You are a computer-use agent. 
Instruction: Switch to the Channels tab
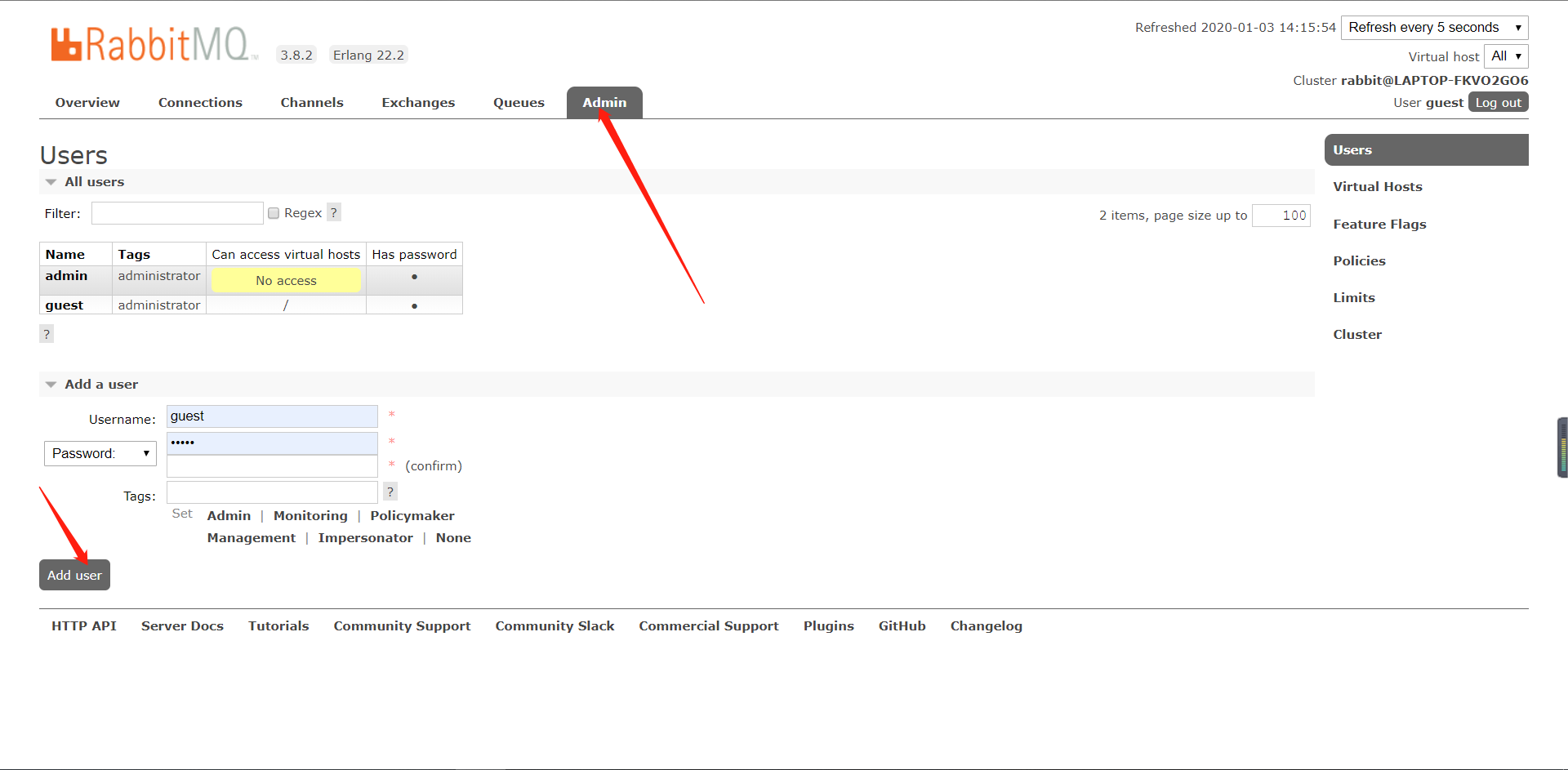pyautogui.click(x=312, y=102)
